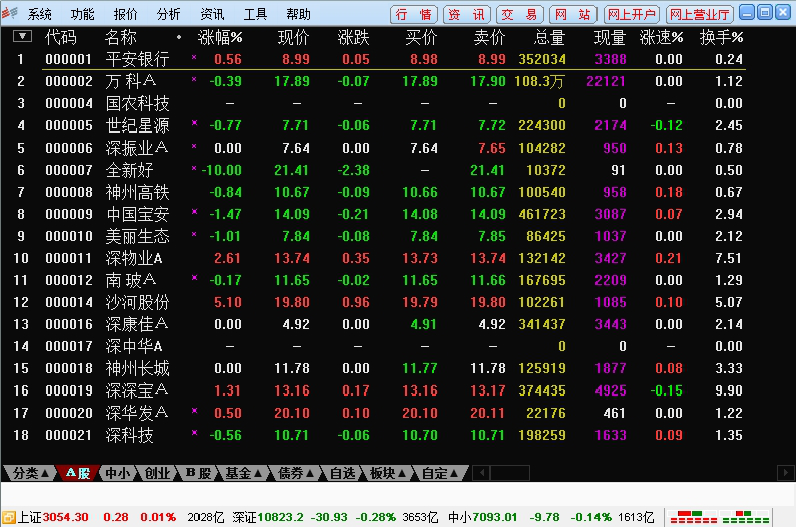
Task: Select the 万 科A stock row
Action: point(379,81)
